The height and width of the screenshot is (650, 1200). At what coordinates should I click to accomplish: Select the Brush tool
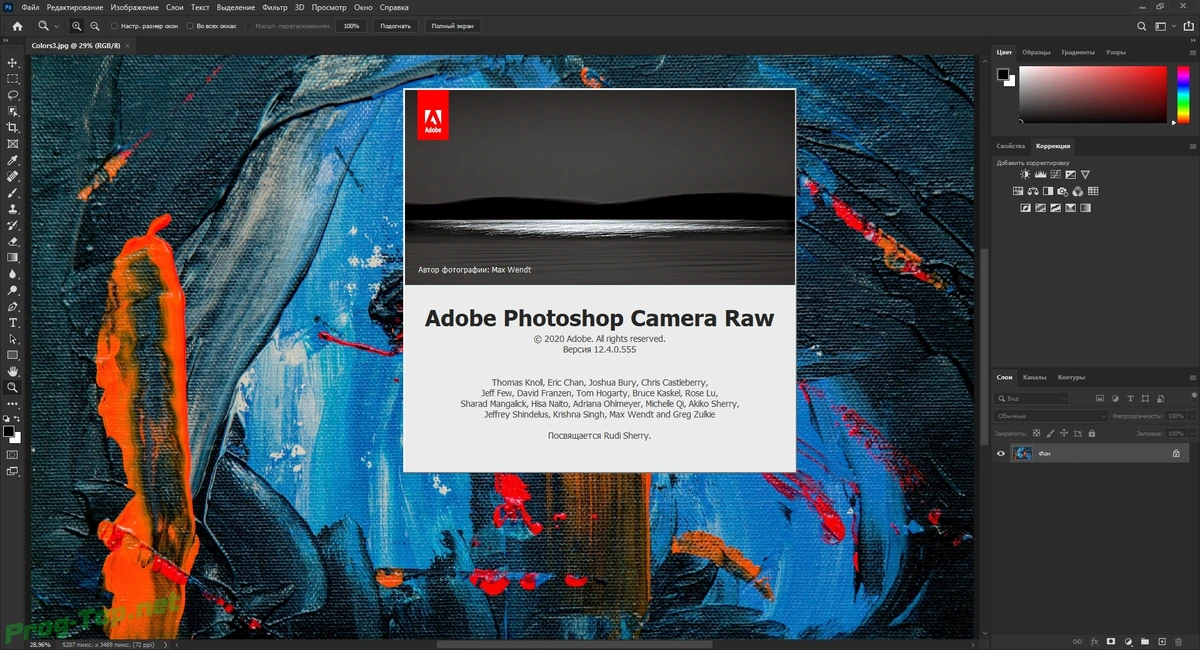pos(13,193)
